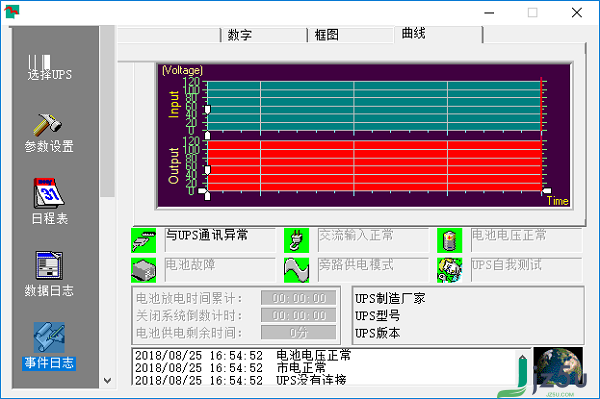The height and width of the screenshot is (399, 600).
Task: Click the UPS communication cable status icon
Action: [143, 241]
